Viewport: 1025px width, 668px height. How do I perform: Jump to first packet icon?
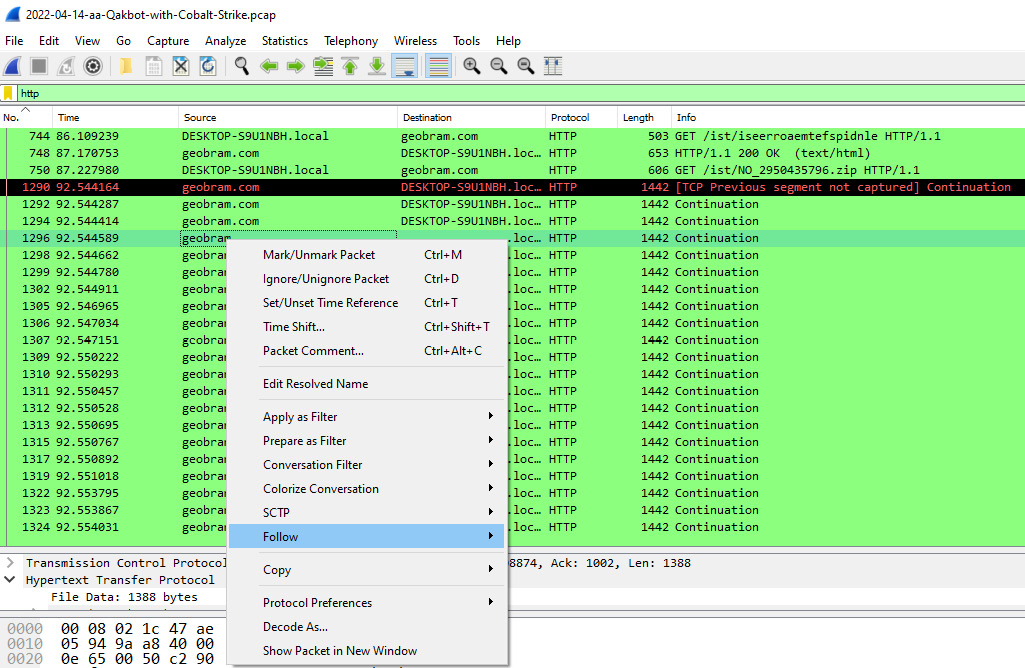[350, 66]
